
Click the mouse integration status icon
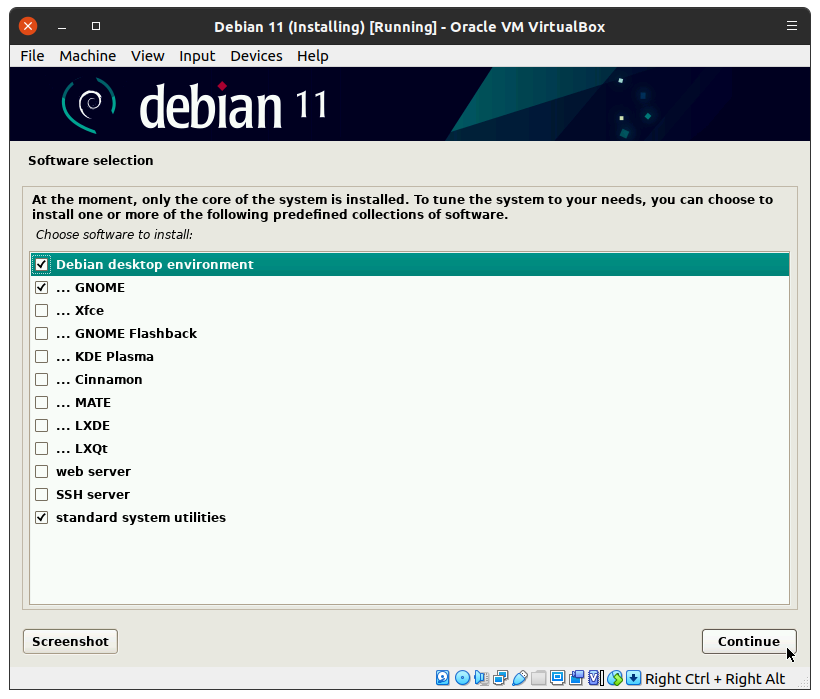pos(615,678)
